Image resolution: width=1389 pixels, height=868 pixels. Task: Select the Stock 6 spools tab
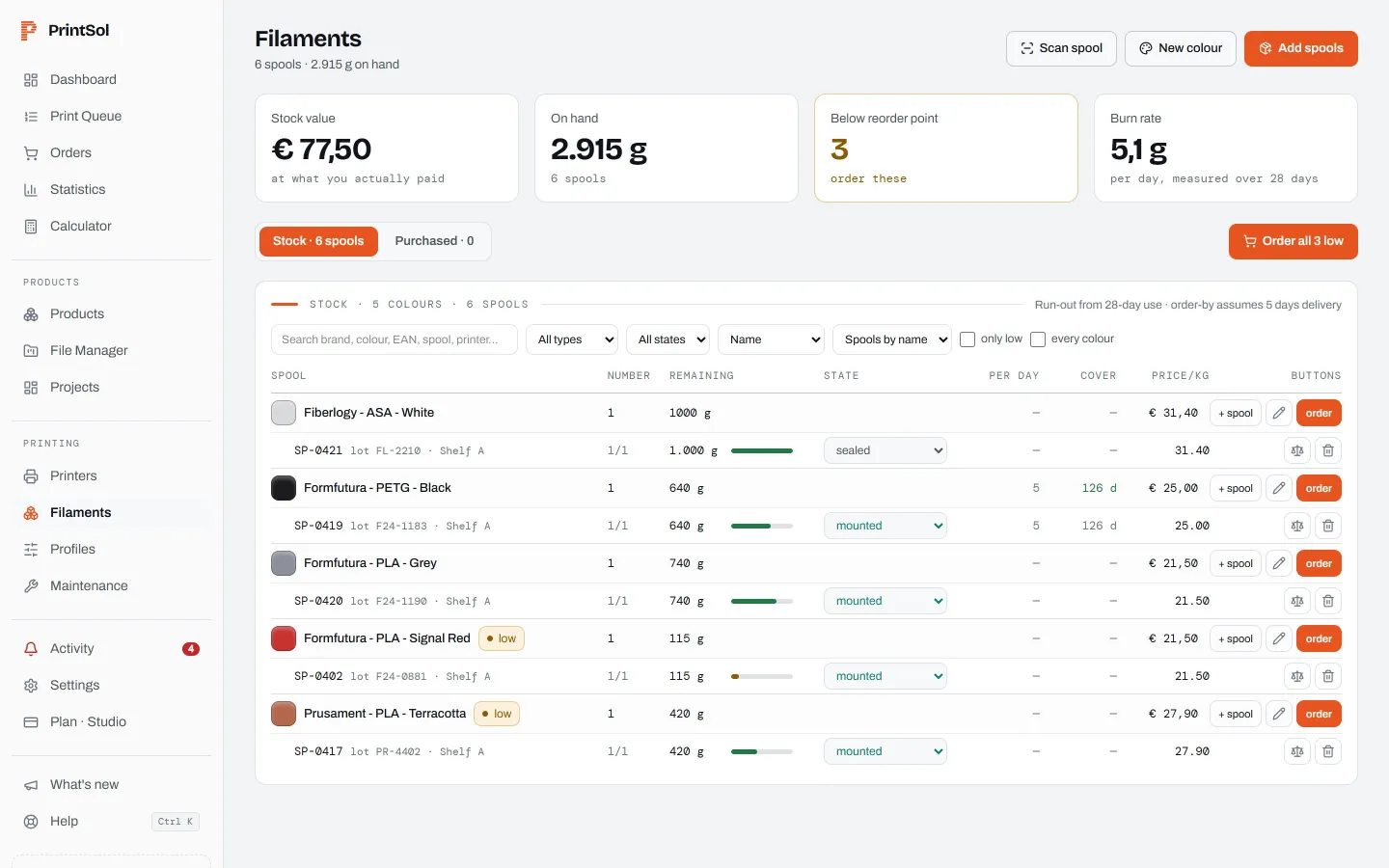click(318, 241)
